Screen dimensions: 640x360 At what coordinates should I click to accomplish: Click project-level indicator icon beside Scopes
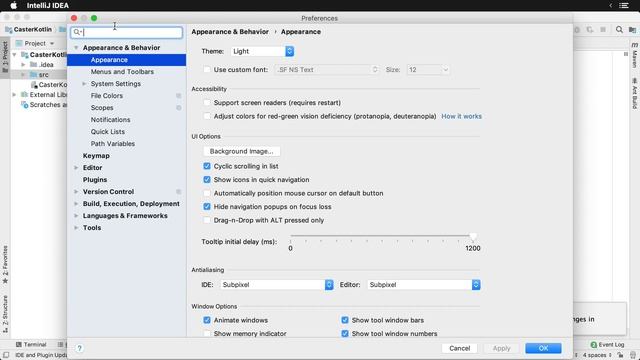pos(178,108)
